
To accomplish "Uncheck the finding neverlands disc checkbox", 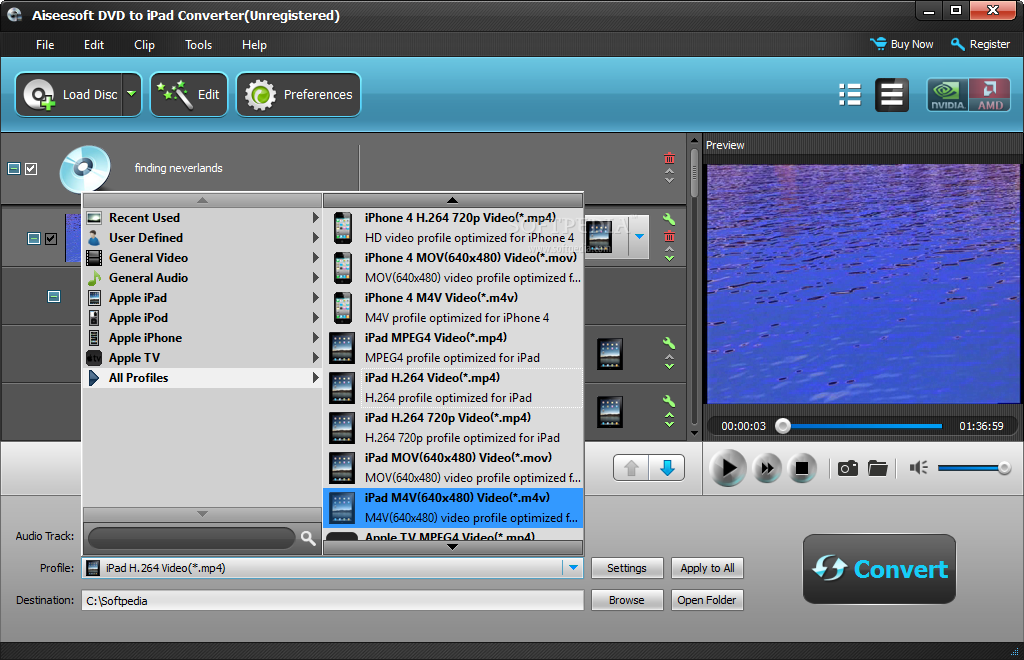I will 31,168.
